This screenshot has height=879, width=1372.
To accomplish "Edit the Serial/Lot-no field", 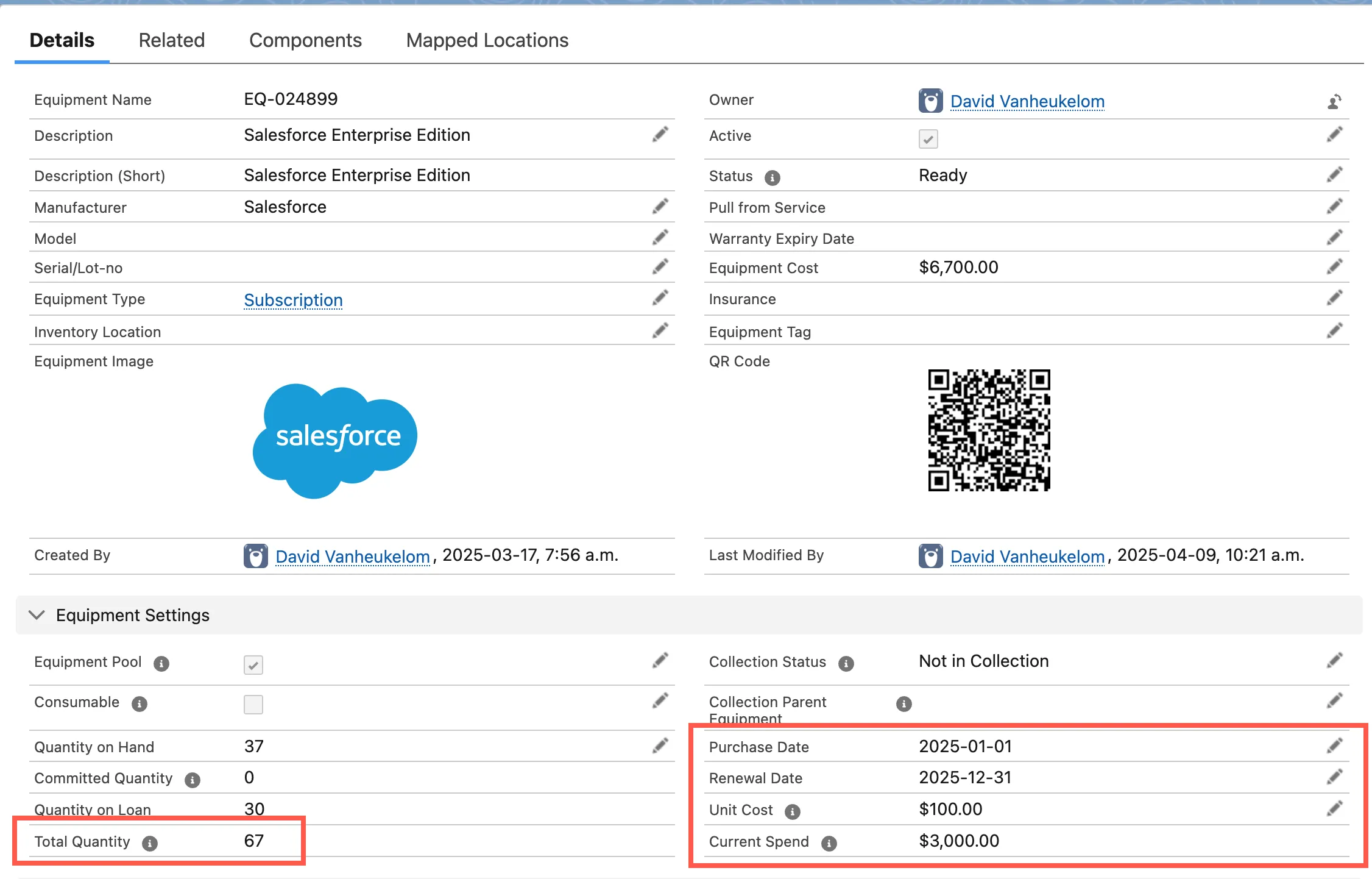I will pyautogui.click(x=660, y=267).
